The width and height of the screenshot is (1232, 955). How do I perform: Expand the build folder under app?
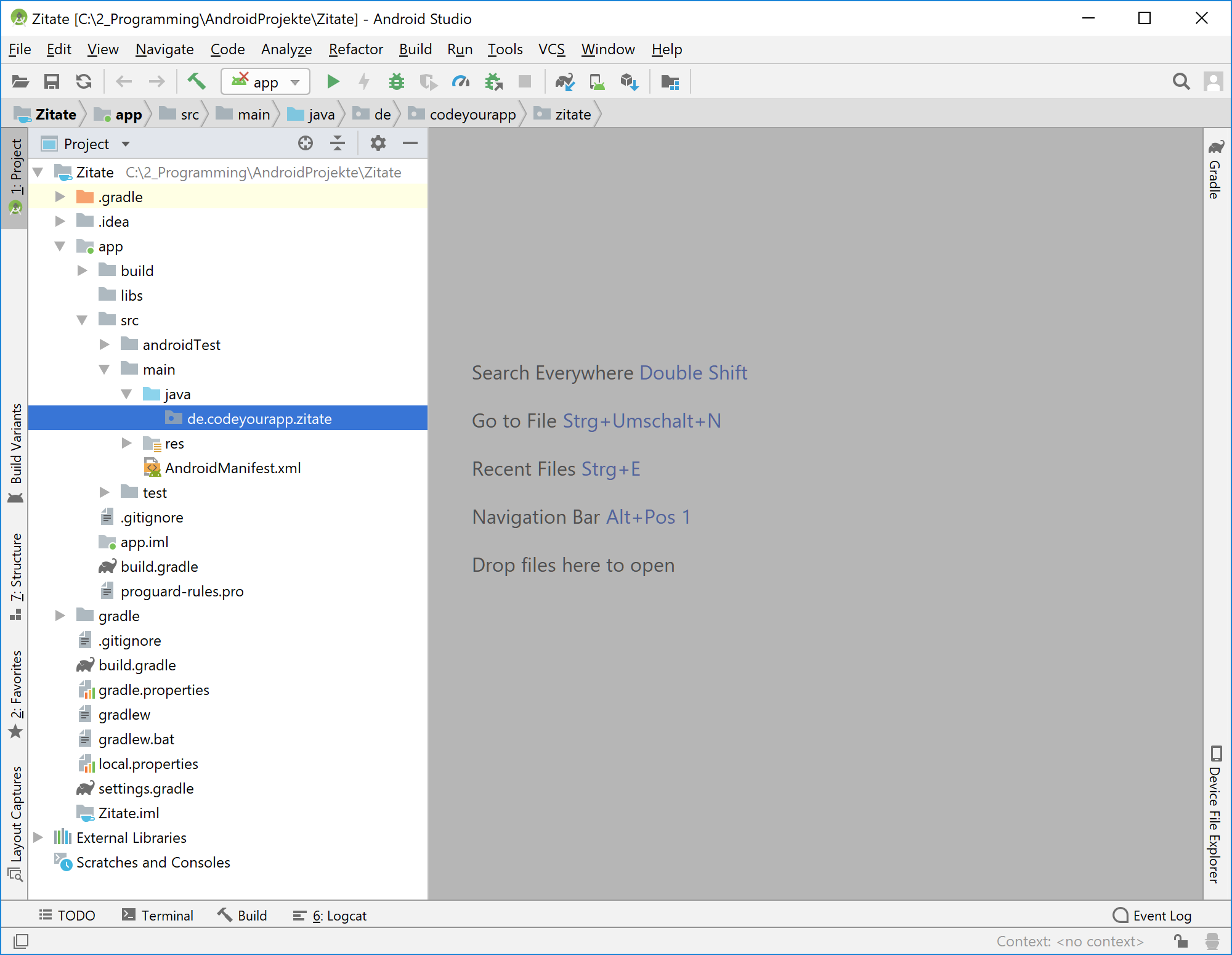click(x=83, y=271)
